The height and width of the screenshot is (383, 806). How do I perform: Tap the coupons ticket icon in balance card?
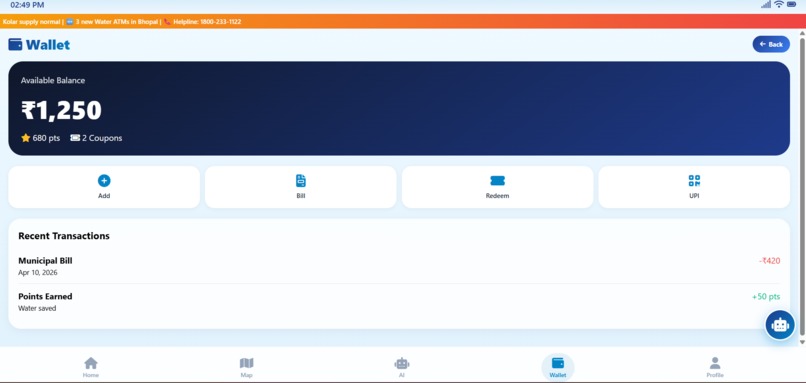pyautogui.click(x=75, y=138)
